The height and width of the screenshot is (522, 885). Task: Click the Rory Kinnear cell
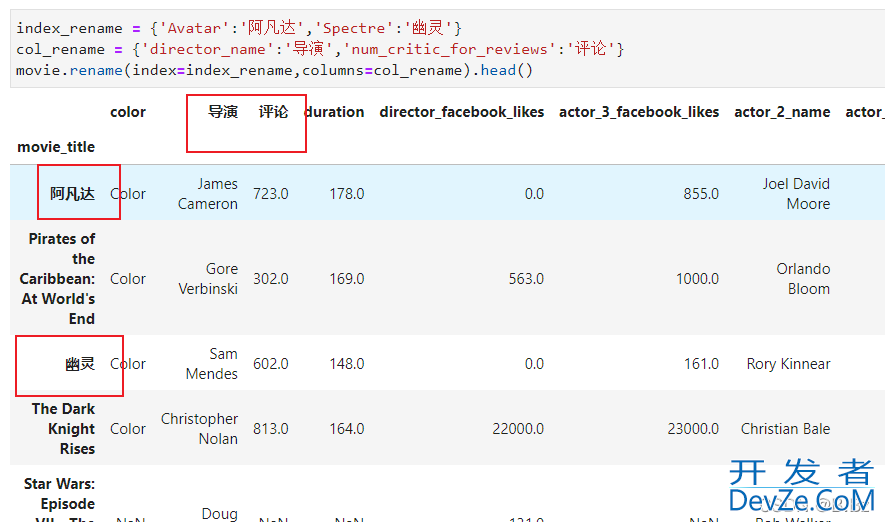point(788,363)
